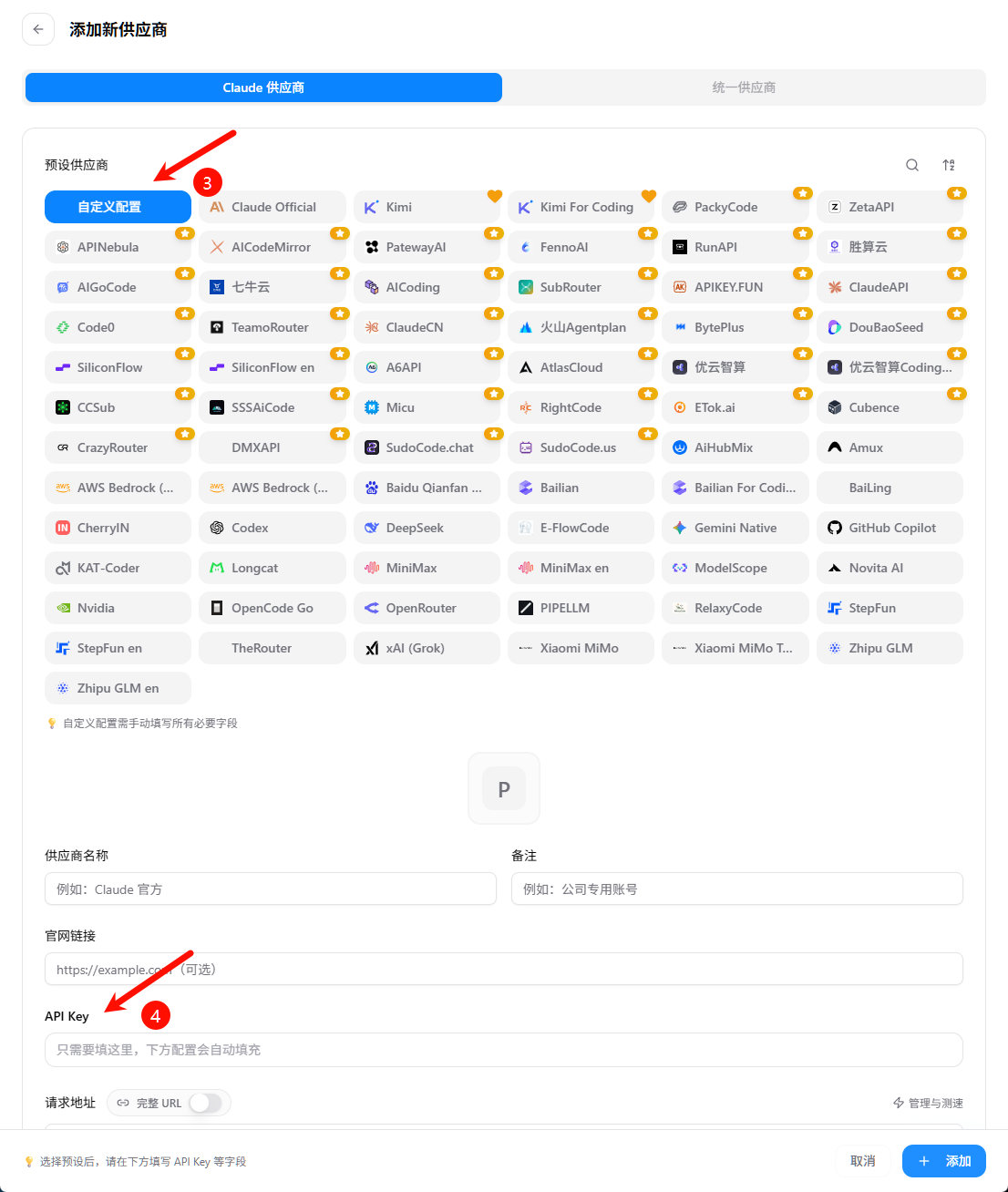Choose MiniMax en preset
Image resolution: width=1008 pixels, height=1192 pixels.
click(x=581, y=568)
